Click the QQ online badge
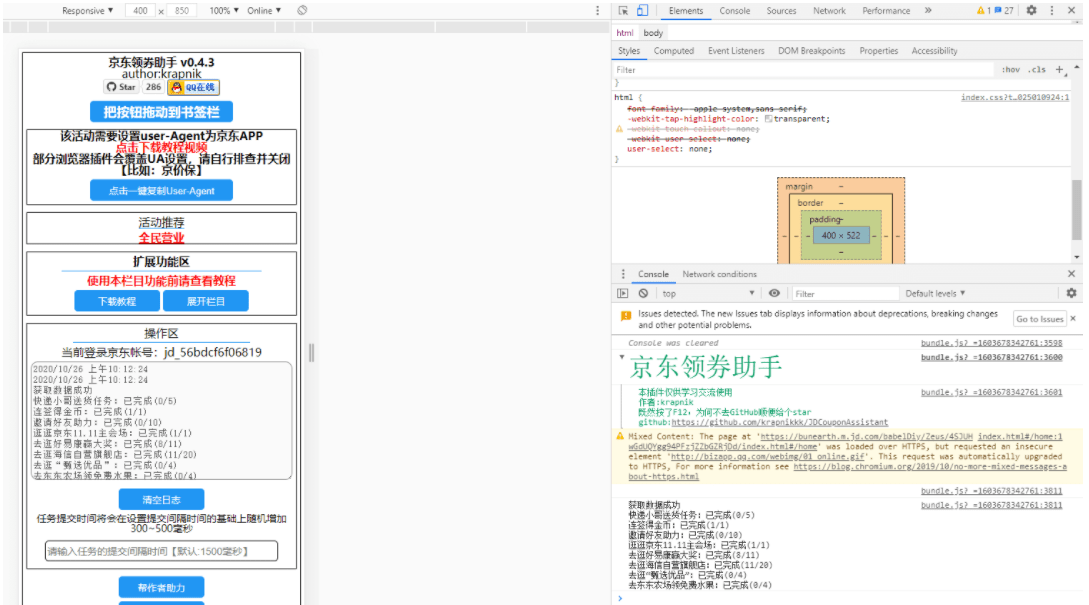This screenshot has height=605, width=1089. coord(193,87)
